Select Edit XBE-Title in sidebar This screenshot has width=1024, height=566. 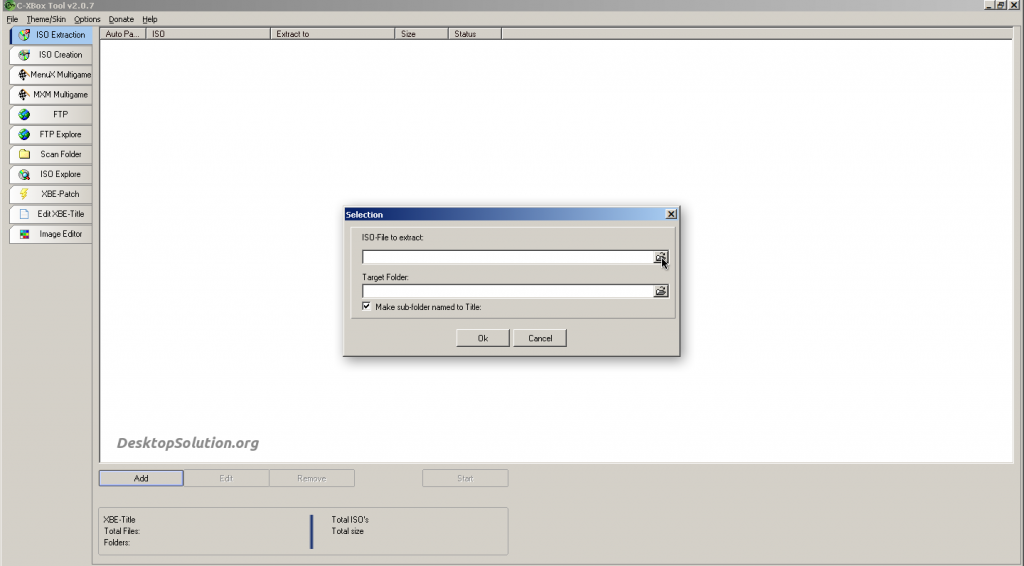click(51, 214)
